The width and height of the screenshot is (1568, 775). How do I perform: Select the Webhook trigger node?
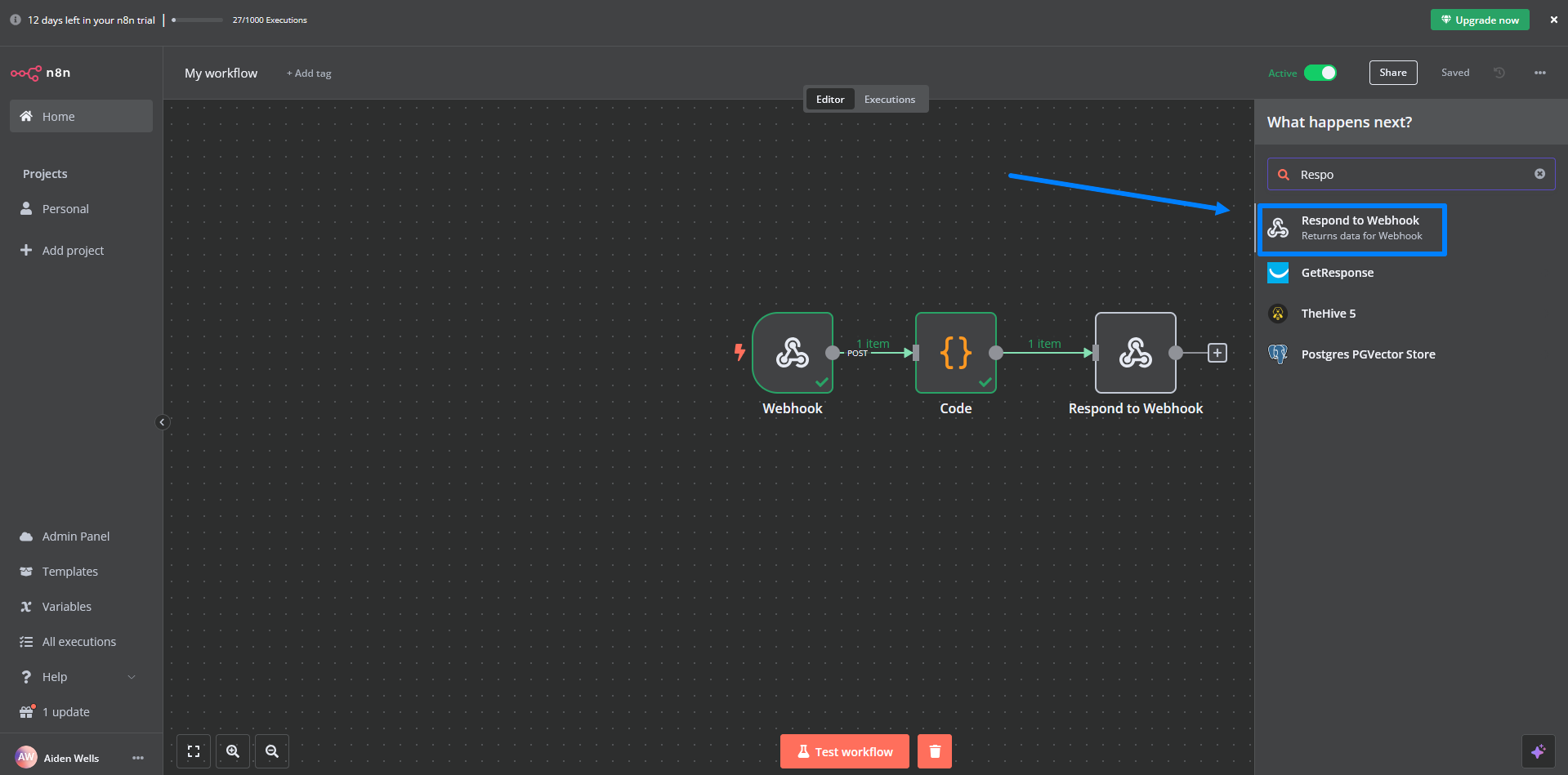click(x=793, y=353)
